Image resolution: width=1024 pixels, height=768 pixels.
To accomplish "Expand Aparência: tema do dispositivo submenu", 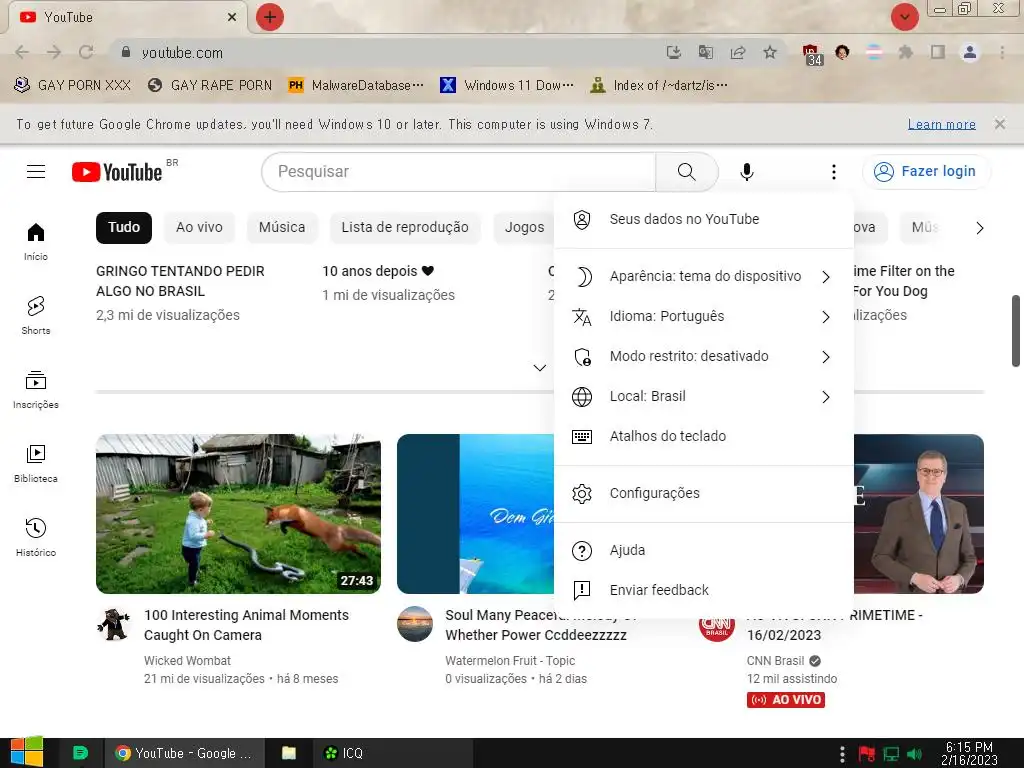I will (x=703, y=276).
